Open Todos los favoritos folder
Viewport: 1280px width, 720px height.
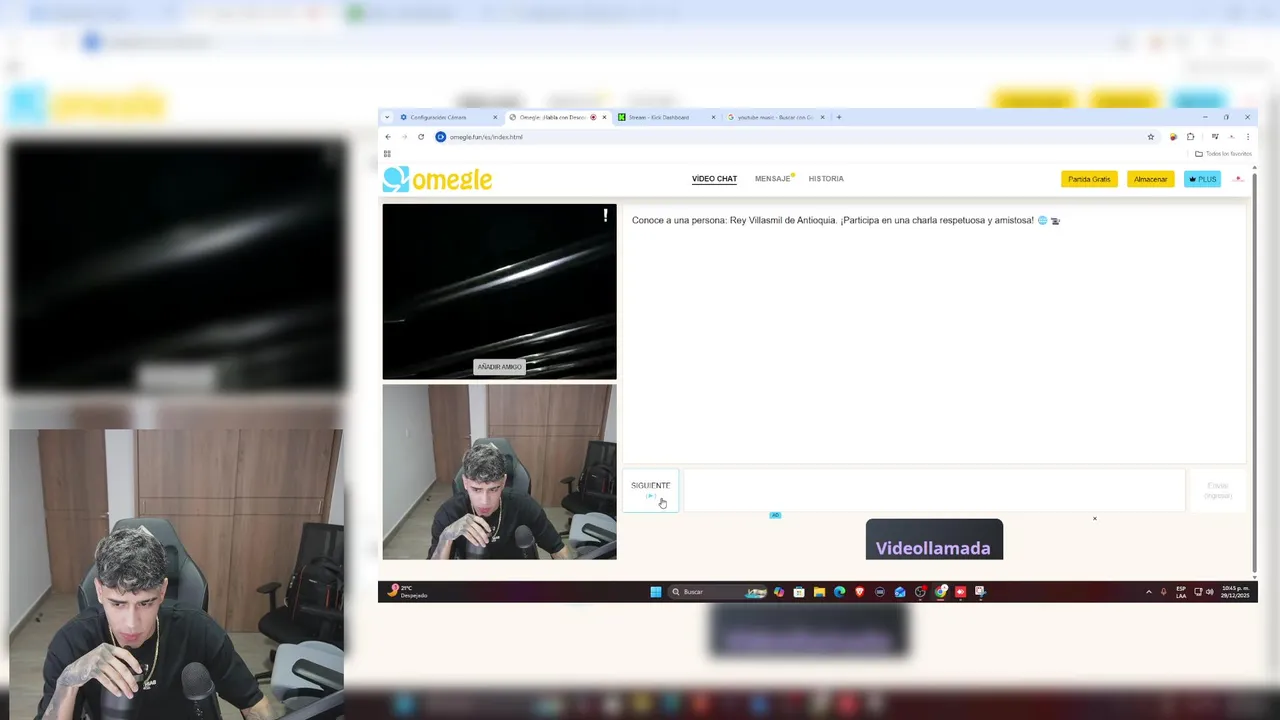[x=1223, y=154]
